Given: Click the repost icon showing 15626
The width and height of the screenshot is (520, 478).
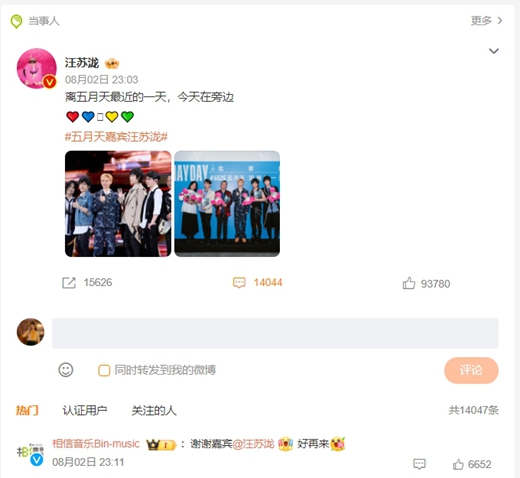Looking at the screenshot, I should click(x=69, y=283).
